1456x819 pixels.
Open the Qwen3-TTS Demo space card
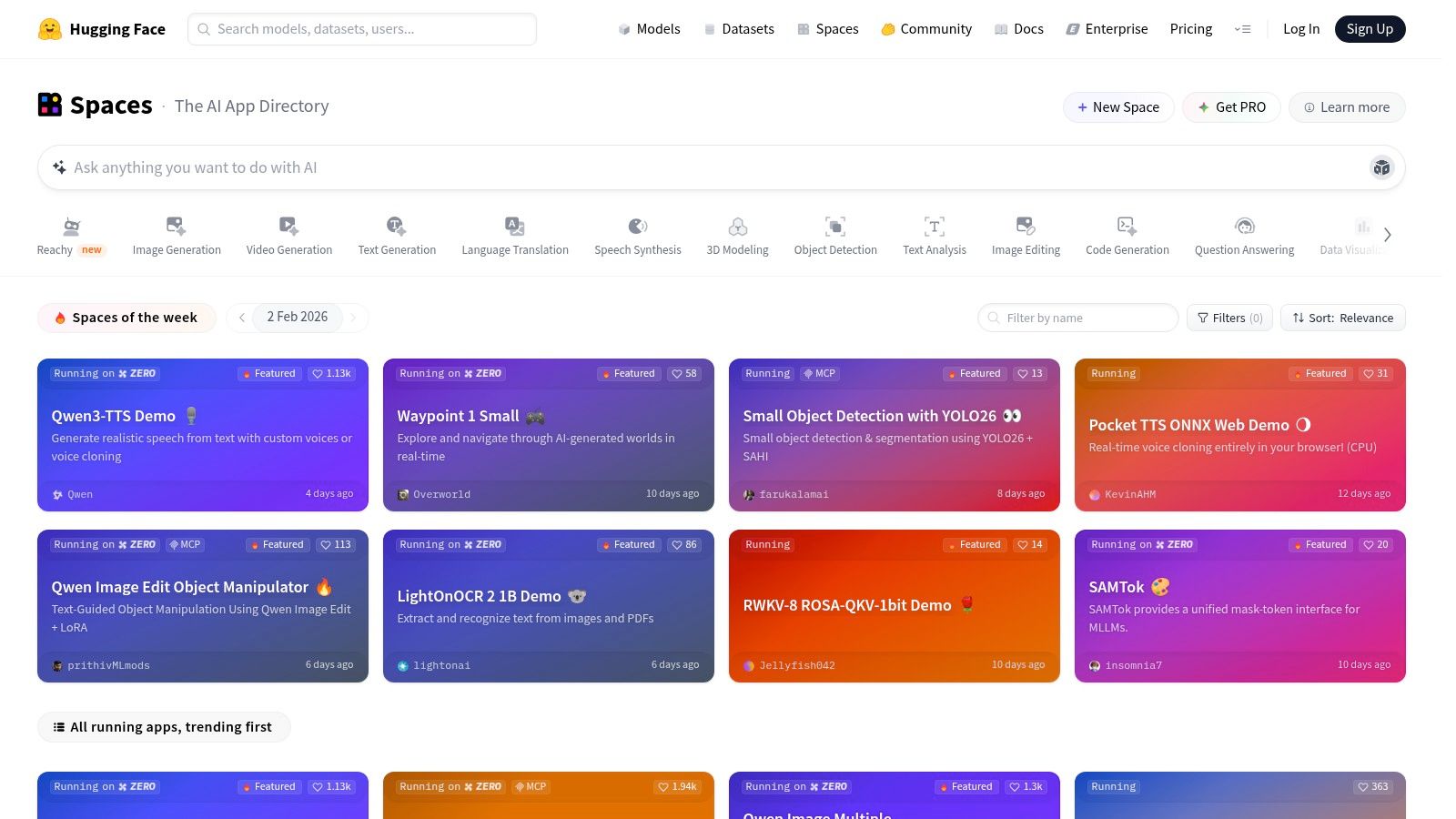[x=203, y=435]
